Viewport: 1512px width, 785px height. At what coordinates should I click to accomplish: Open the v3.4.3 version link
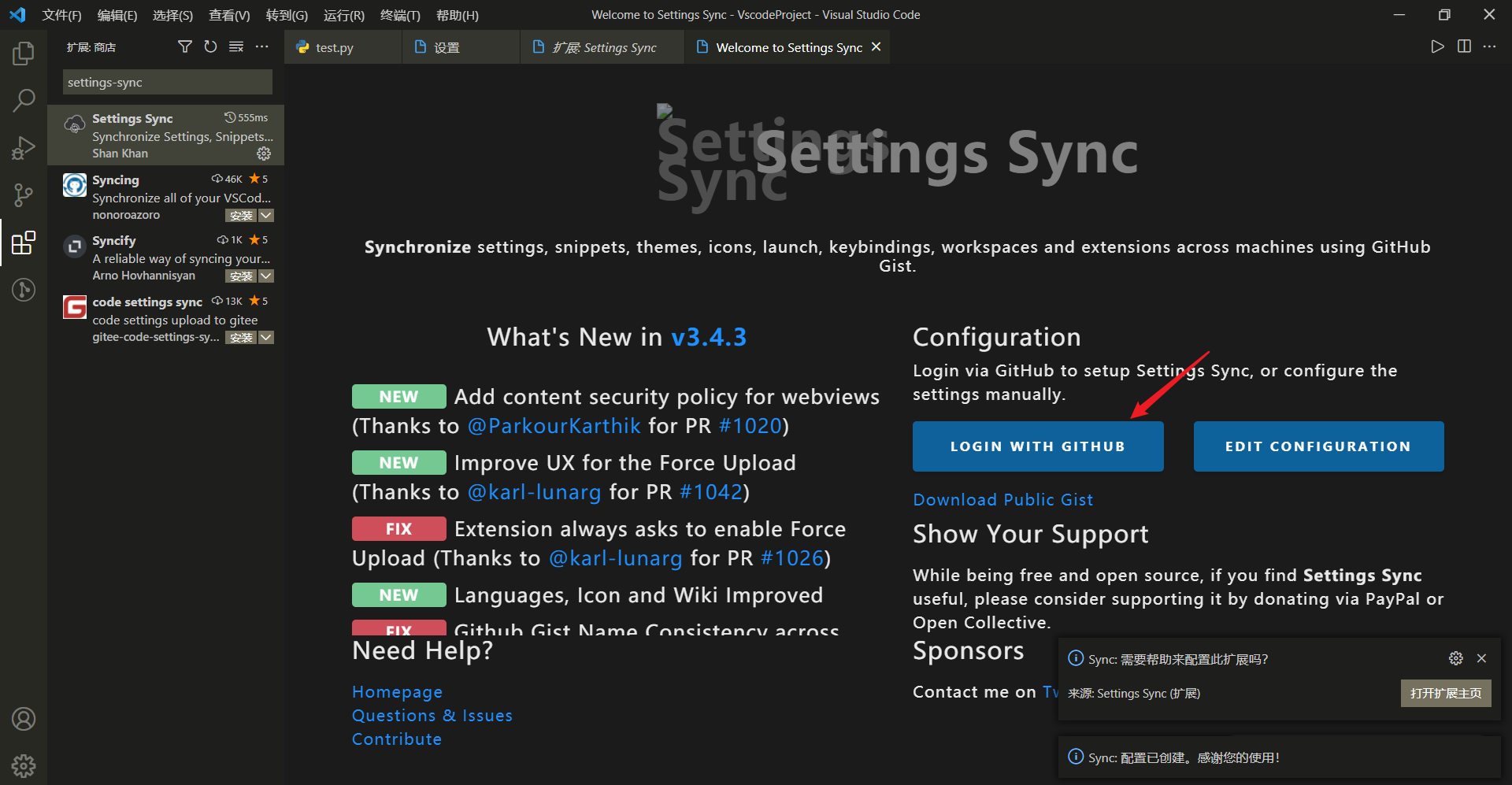pyautogui.click(x=709, y=337)
